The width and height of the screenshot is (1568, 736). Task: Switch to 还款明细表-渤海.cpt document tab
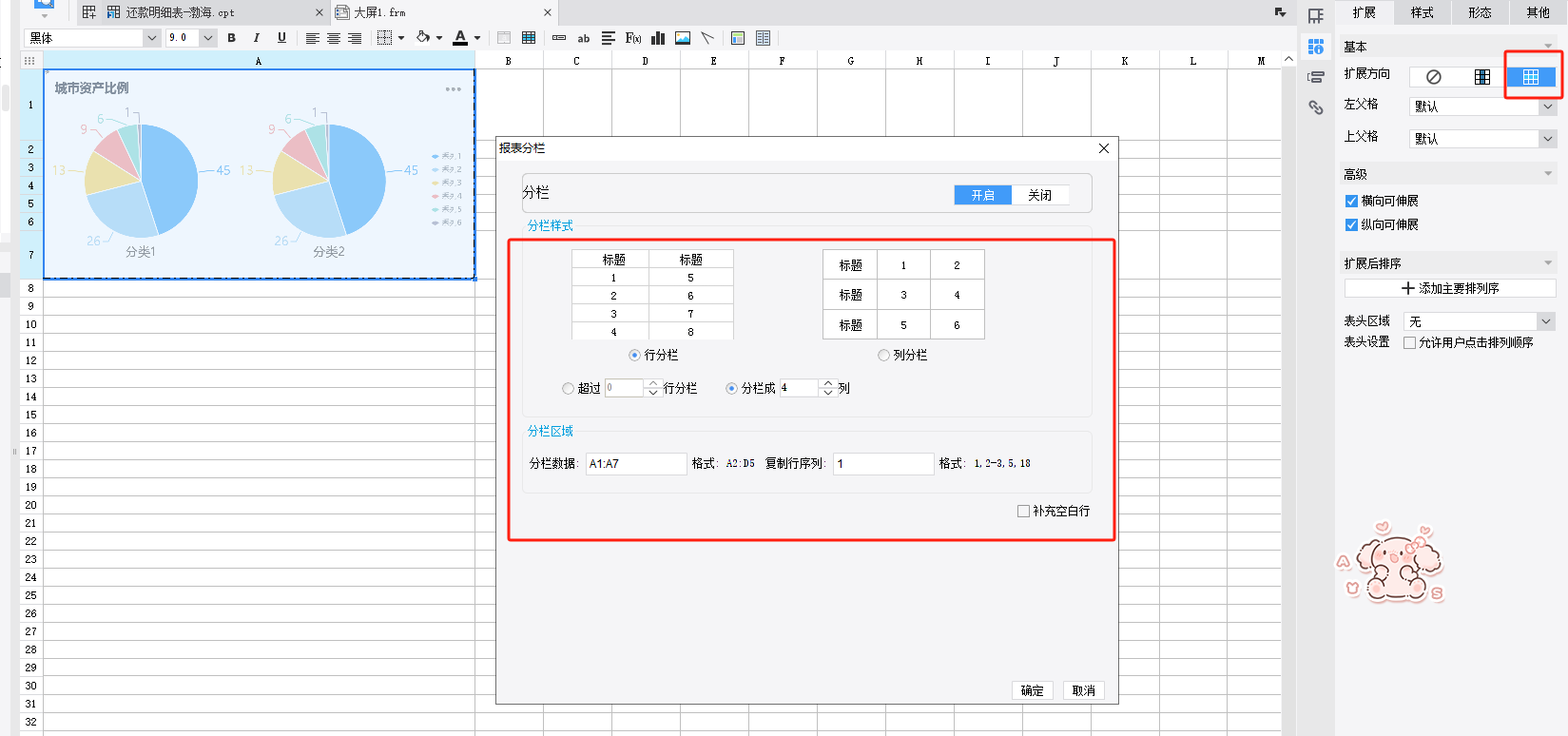pos(205,12)
